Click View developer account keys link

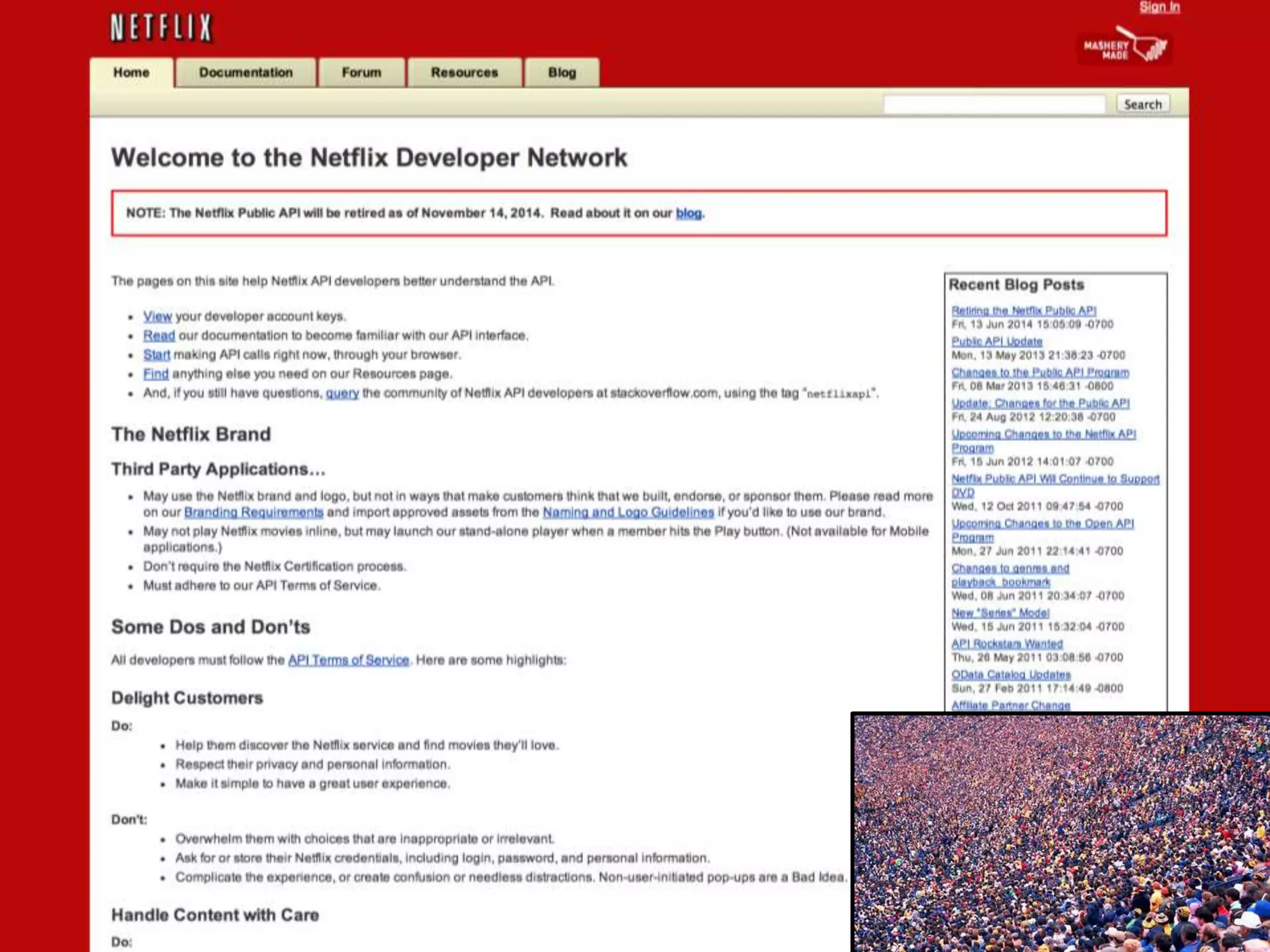click(157, 316)
